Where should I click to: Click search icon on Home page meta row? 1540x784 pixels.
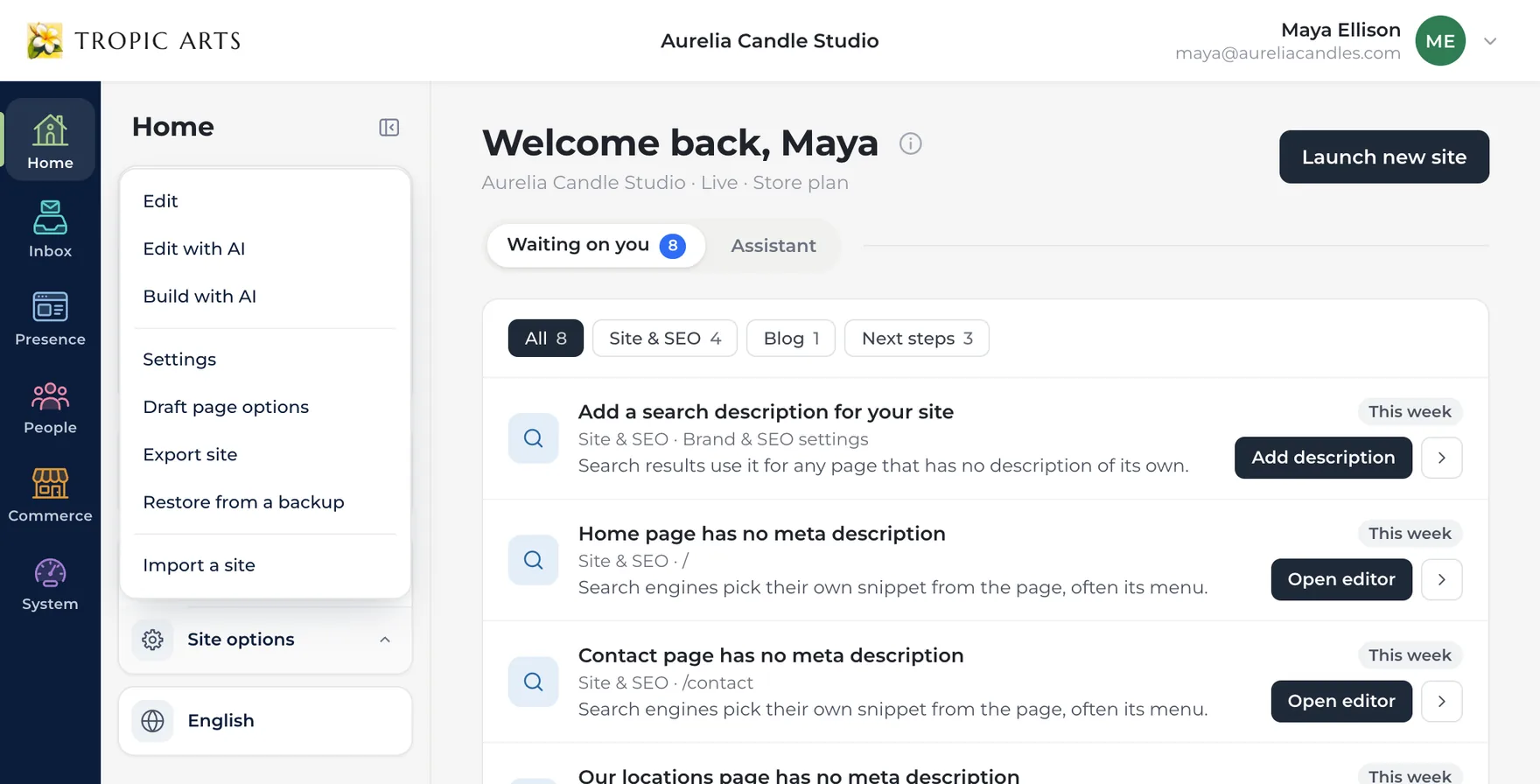tap(534, 560)
